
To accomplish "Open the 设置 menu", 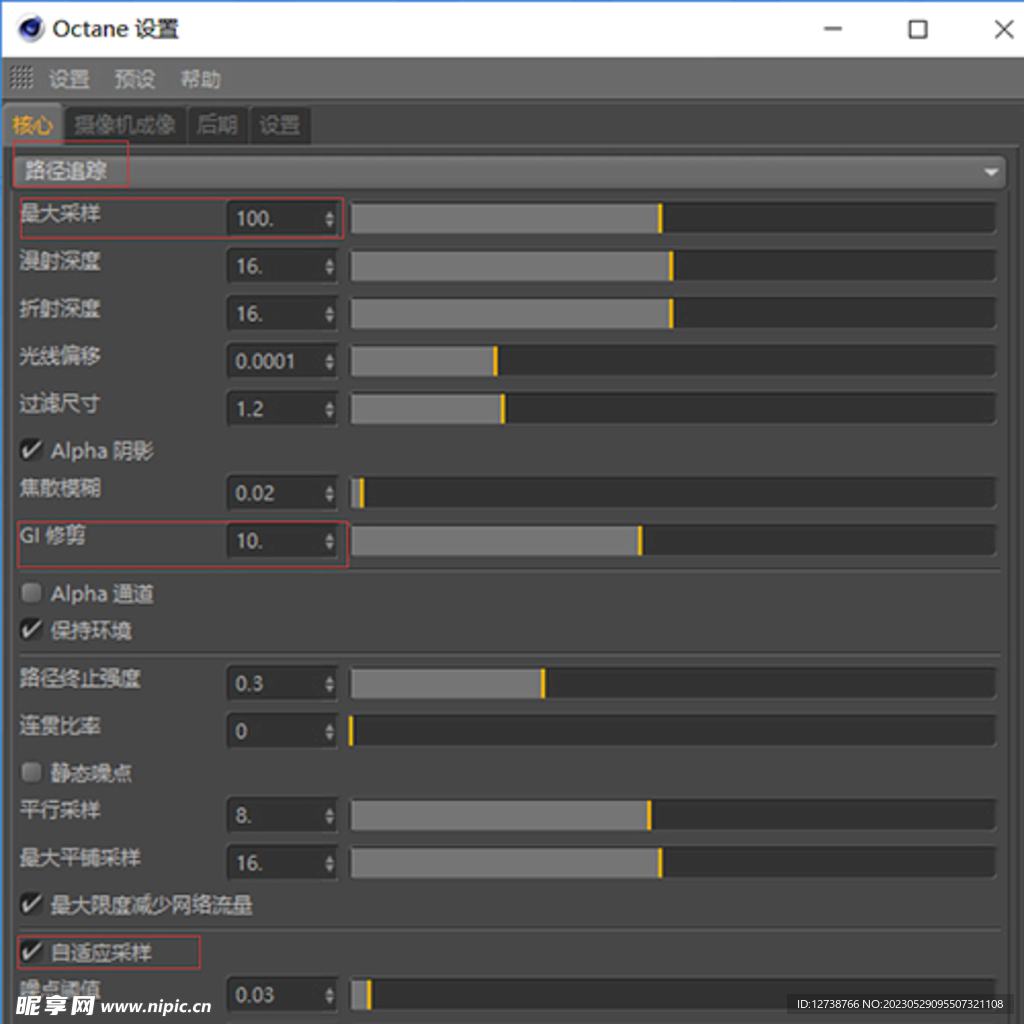I will (69, 79).
